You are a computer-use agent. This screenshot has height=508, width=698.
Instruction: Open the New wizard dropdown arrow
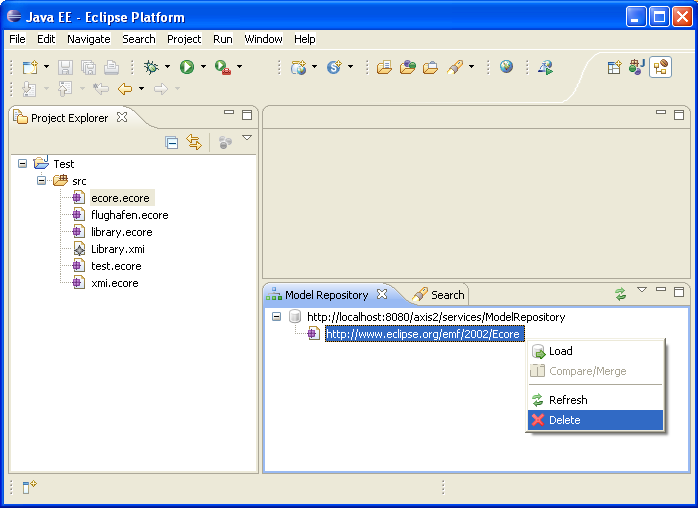(46, 67)
